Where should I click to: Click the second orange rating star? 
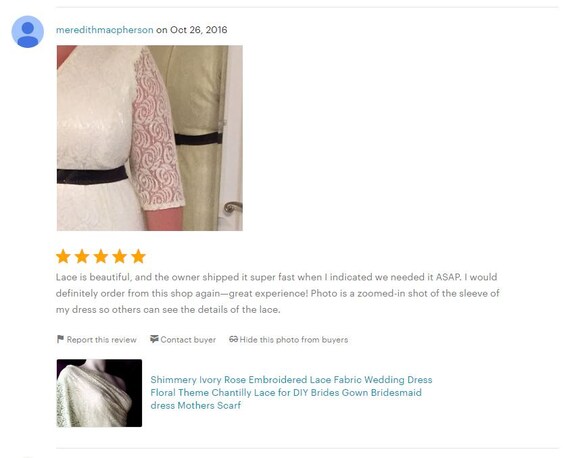(x=82, y=257)
